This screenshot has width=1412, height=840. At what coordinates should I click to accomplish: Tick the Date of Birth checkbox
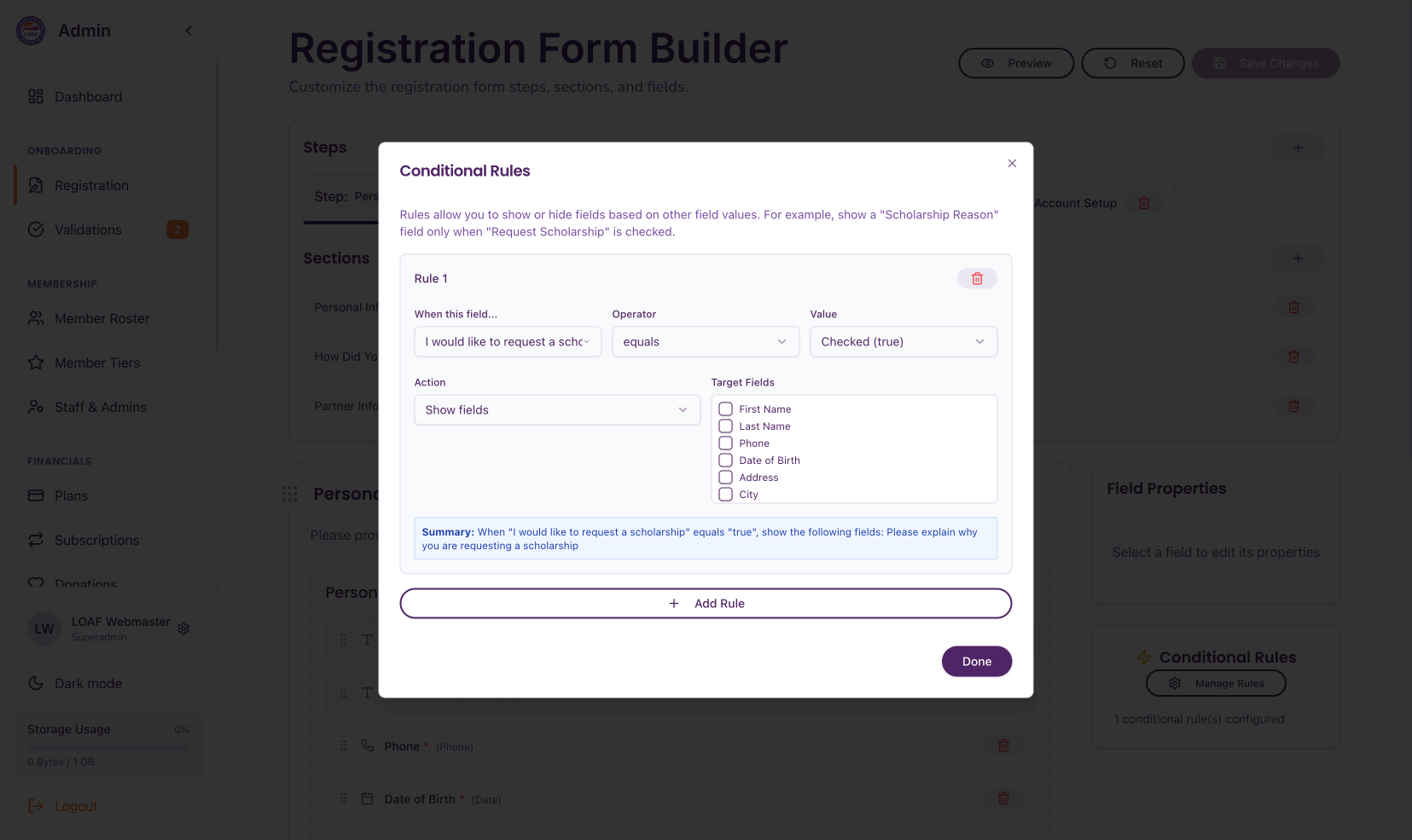point(726,461)
